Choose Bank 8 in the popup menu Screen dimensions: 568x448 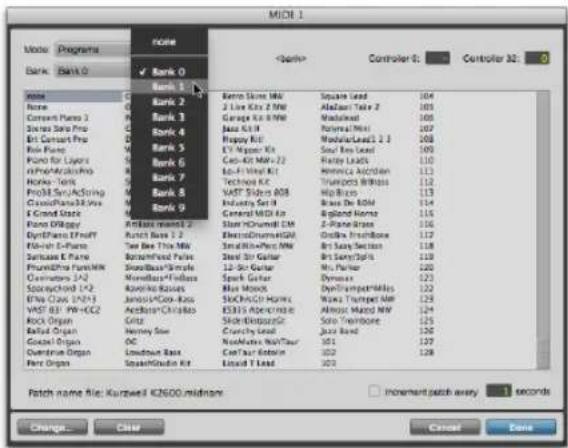pyautogui.click(x=169, y=193)
